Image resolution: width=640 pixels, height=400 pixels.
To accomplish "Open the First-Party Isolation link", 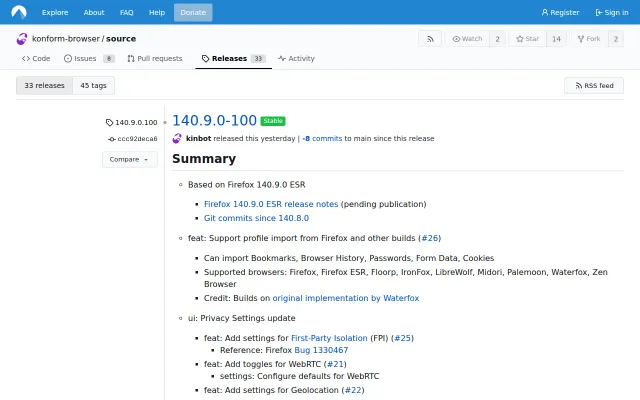I will point(329,338).
